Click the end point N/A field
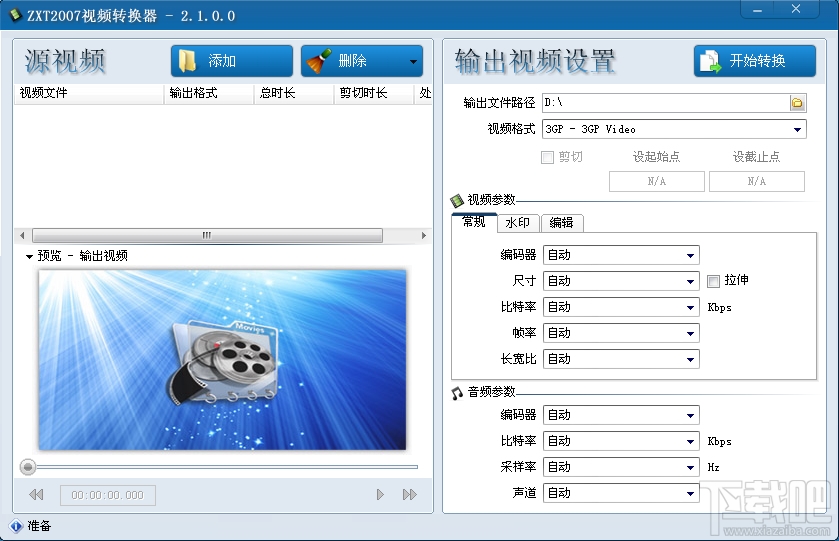The height and width of the screenshot is (541, 839). (x=757, y=181)
